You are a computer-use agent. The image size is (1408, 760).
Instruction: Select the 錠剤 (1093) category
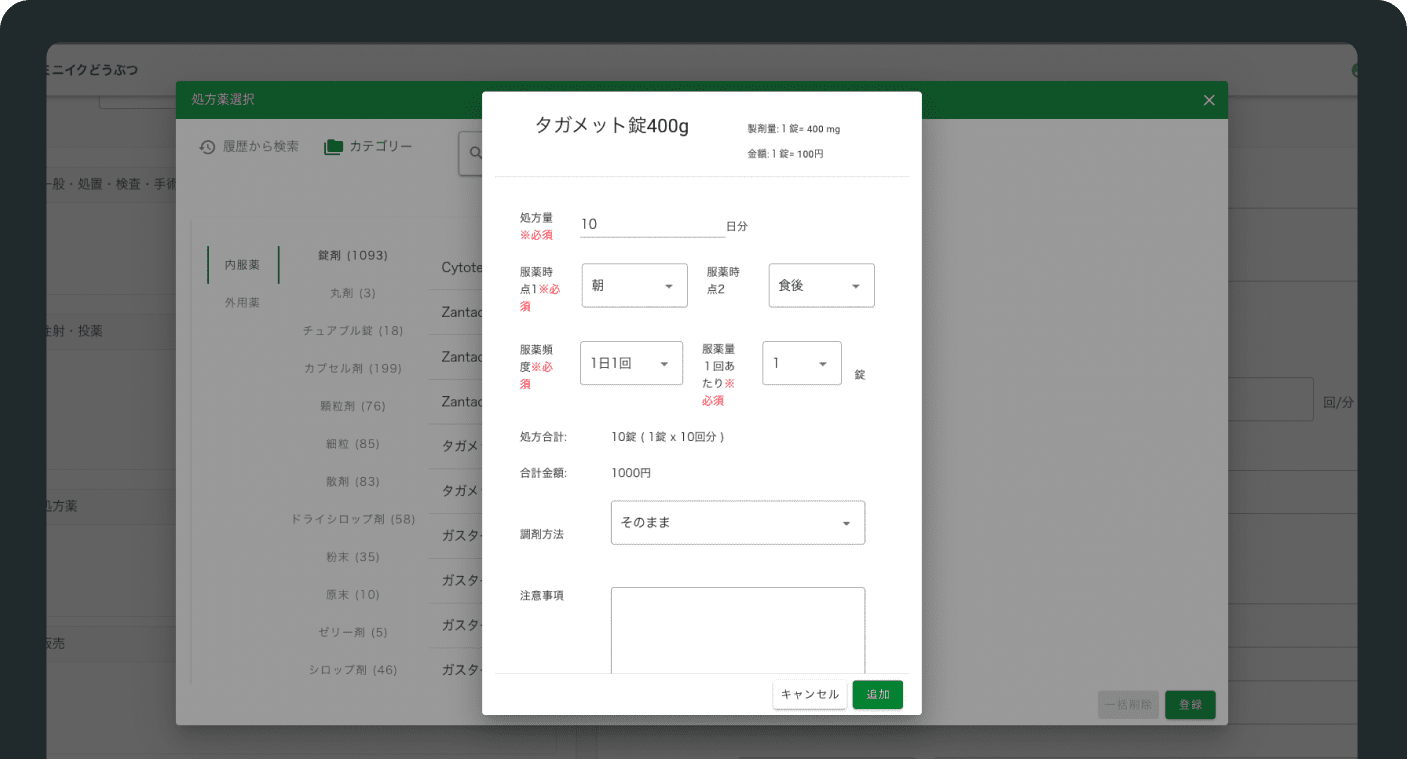pos(353,256)
